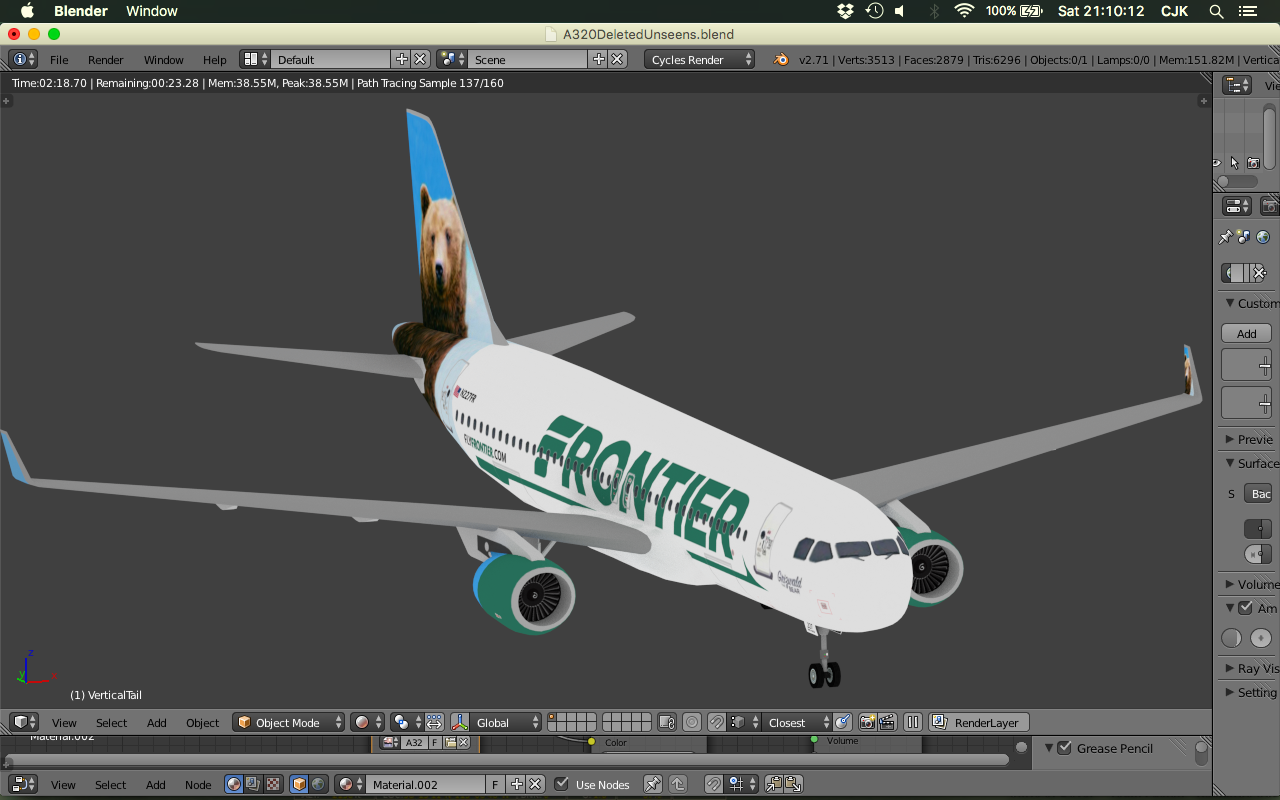Viewport: 1280px width, 800px height.
Task: Click the OpenGL render animation clapper icon
Action: (886, 722)
